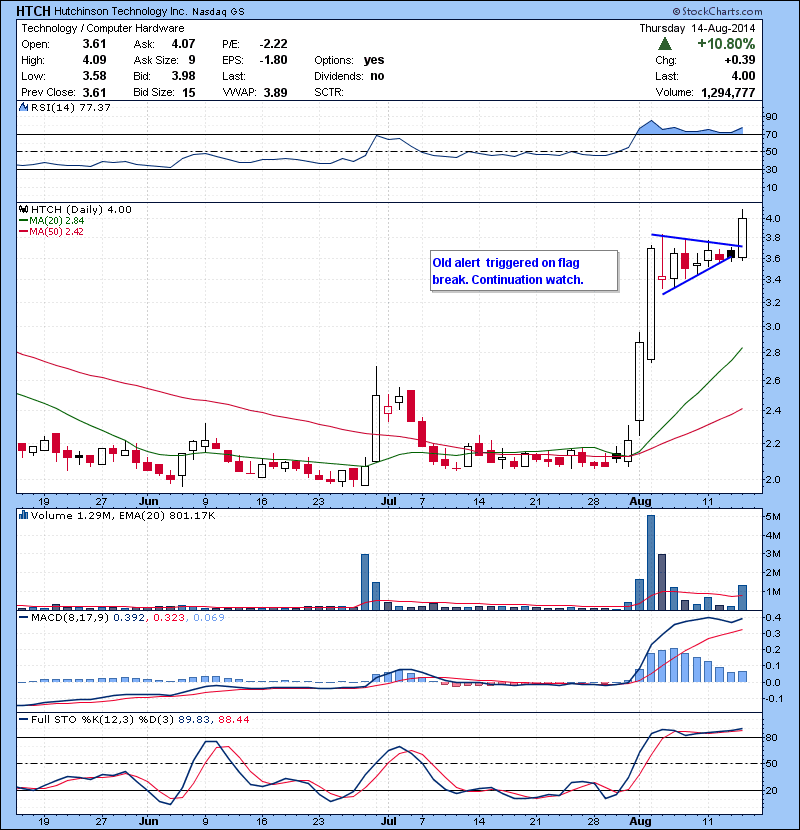Click the P/E value -2.22
The height and width of the screenshot is (830, 800).
273,44
